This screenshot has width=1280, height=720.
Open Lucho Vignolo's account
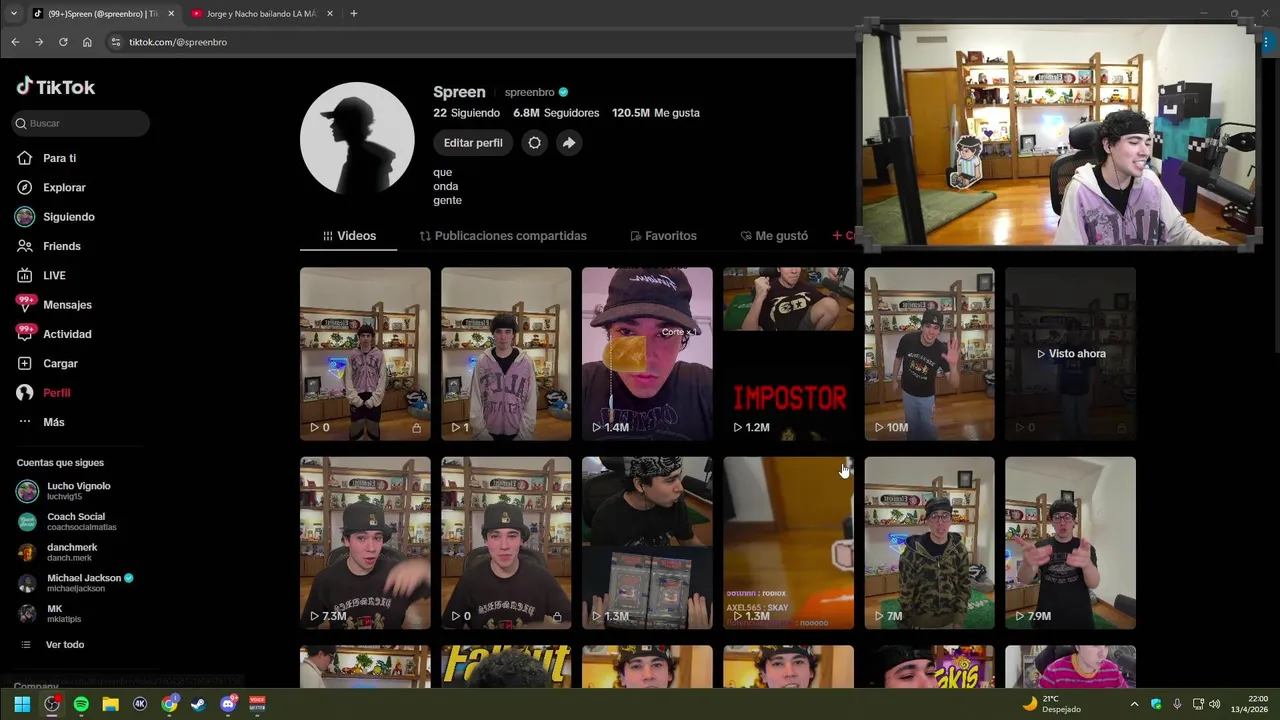pos(78,491)
